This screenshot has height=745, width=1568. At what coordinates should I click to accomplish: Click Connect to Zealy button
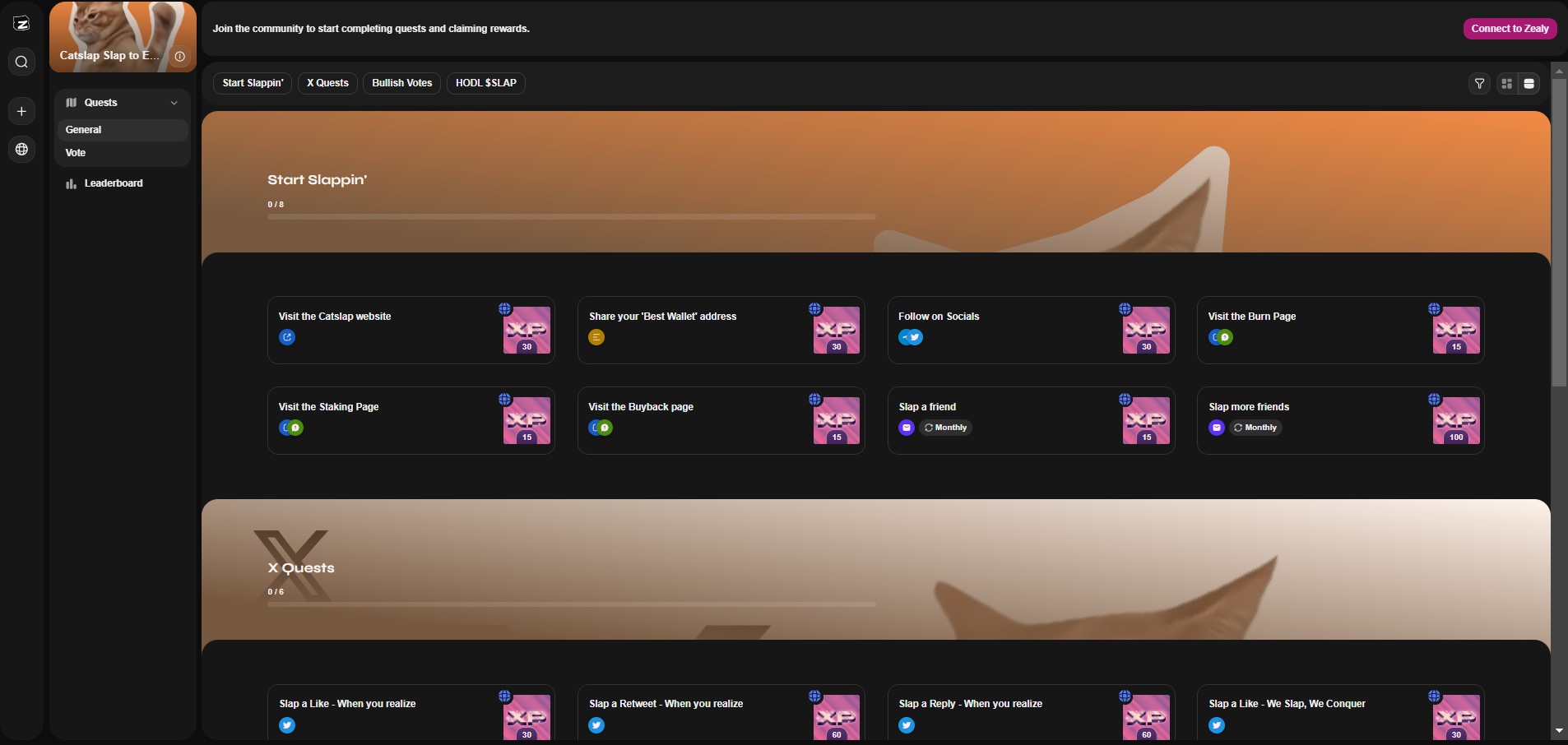tap(1510, 29)
